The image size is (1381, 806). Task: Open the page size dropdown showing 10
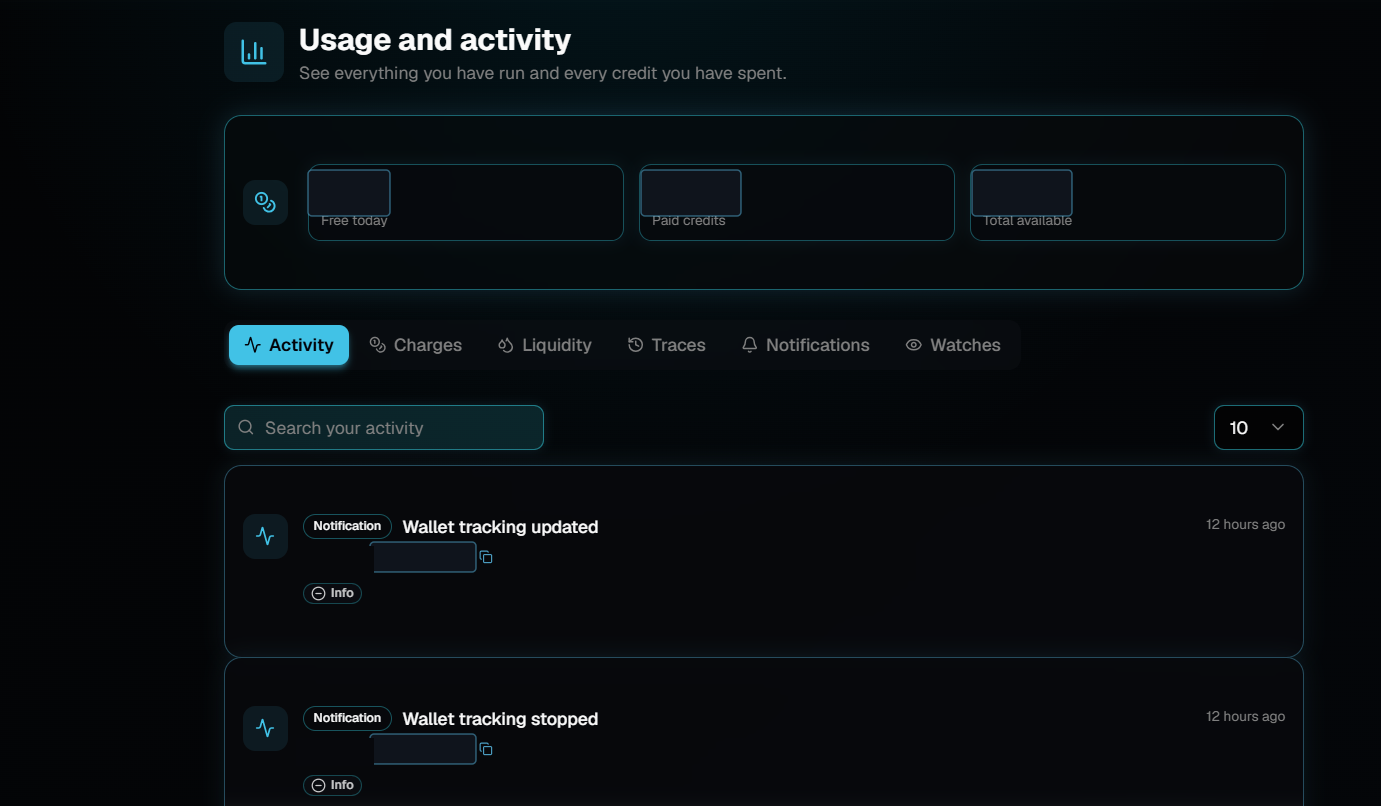tap(1258, 428)
